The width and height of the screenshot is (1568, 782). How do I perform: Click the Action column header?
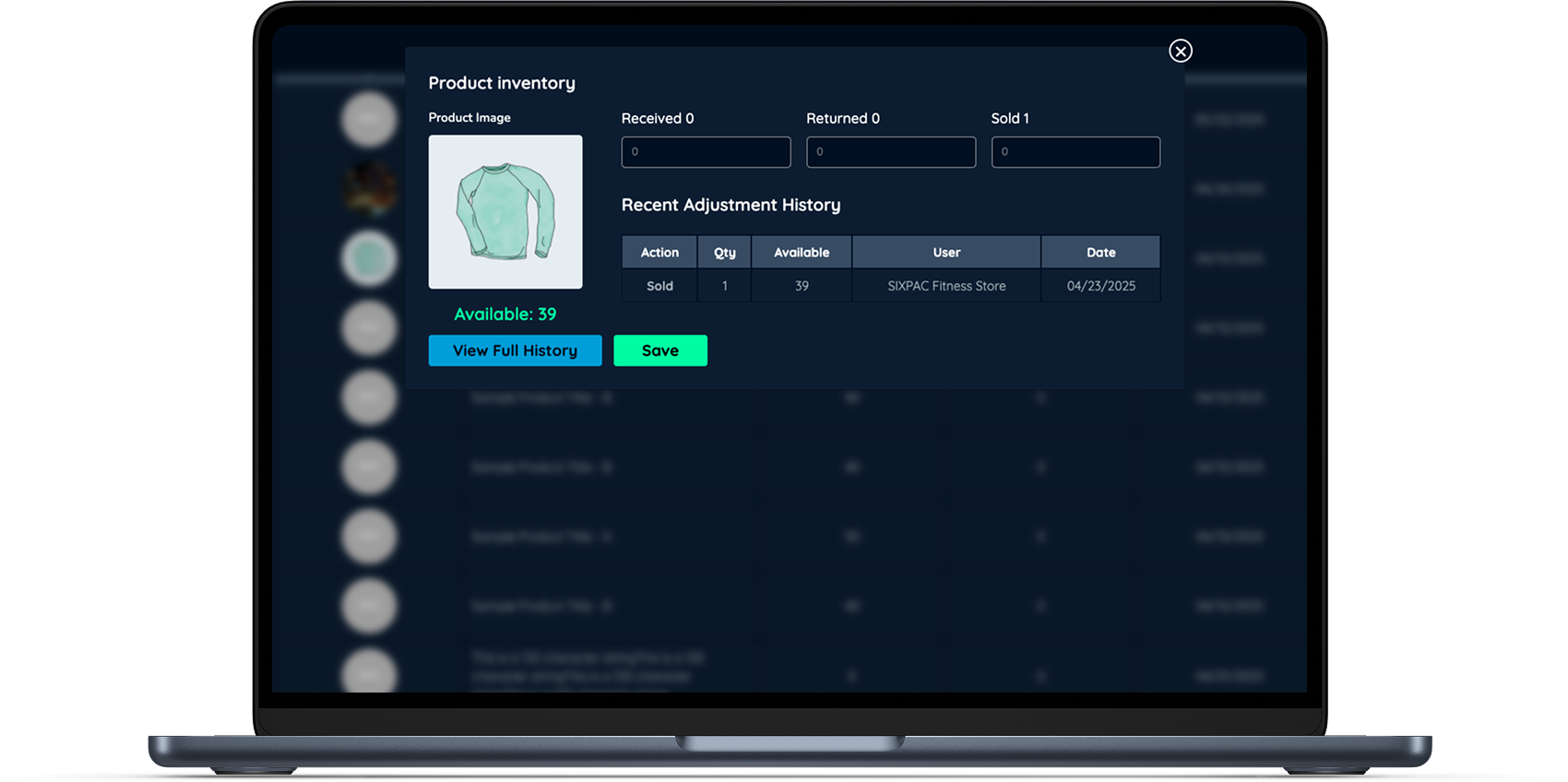(x=659, y=252)
